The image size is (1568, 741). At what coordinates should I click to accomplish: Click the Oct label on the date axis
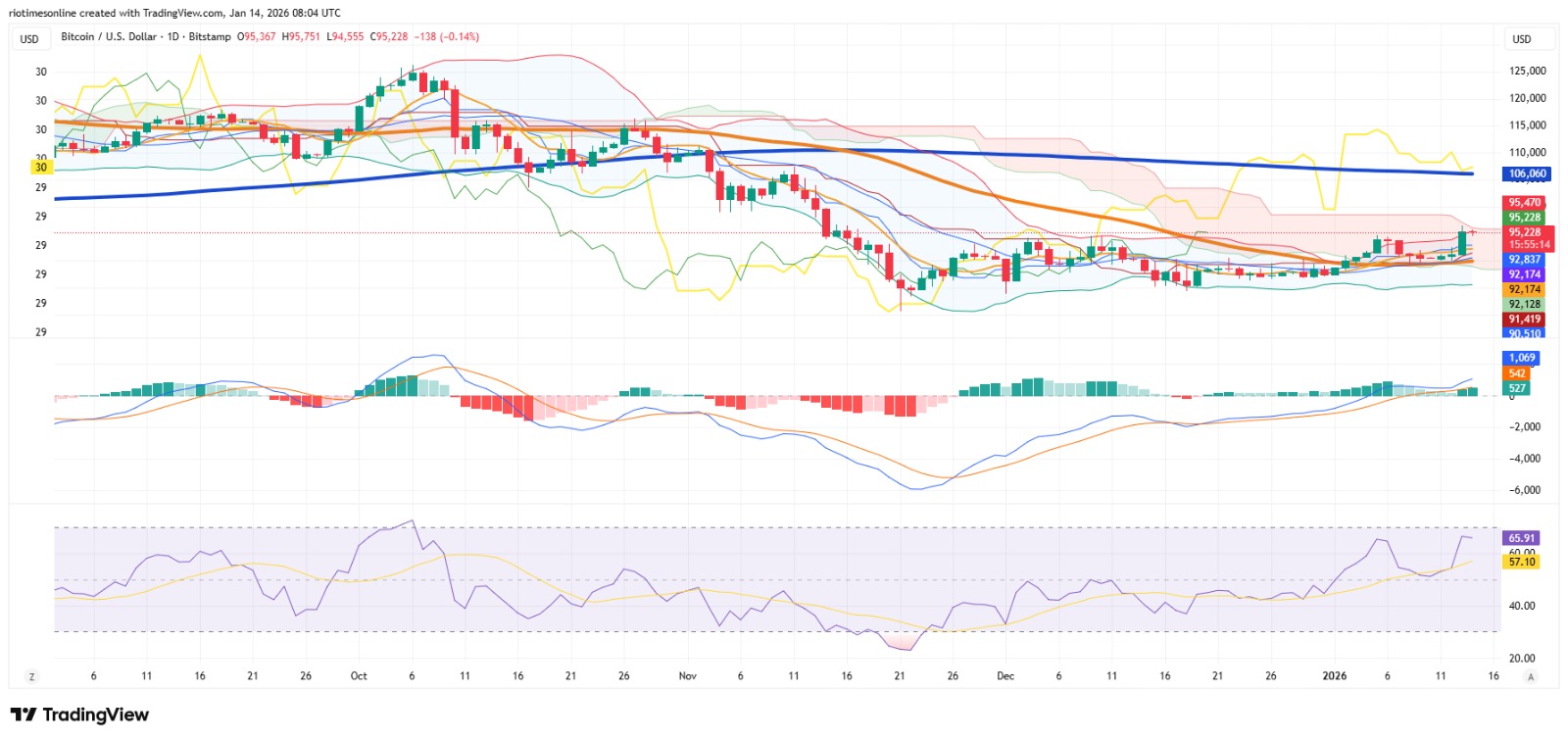pyautogui.click(x=359, y=676)
